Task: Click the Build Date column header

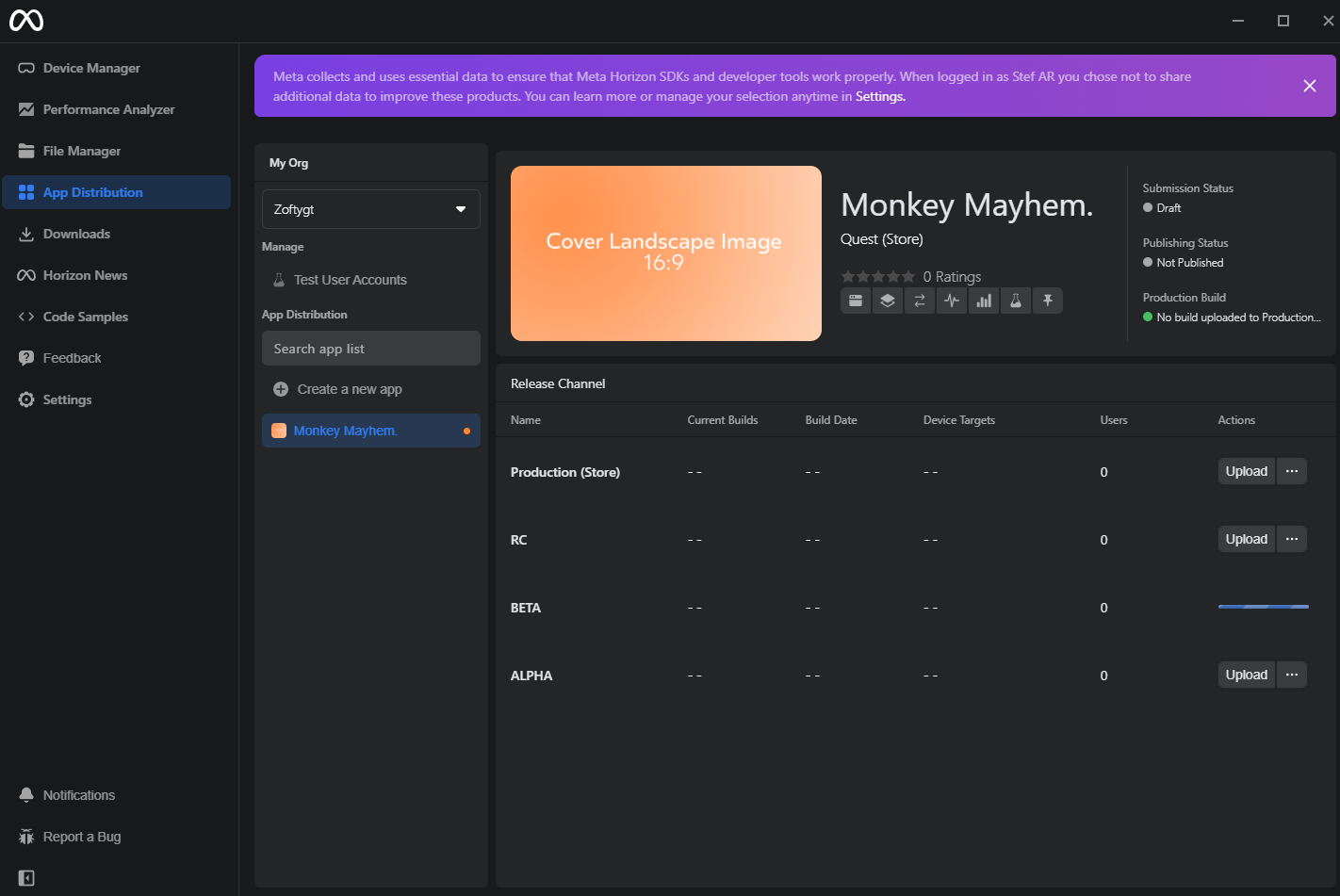Action: 831,420
